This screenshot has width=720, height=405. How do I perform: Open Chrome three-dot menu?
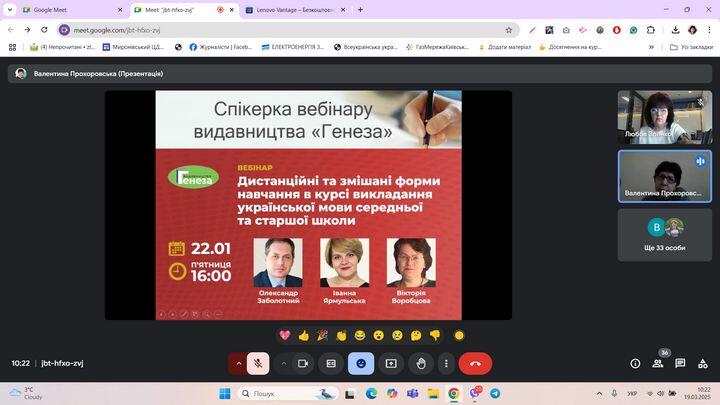[x=709, y=30]
